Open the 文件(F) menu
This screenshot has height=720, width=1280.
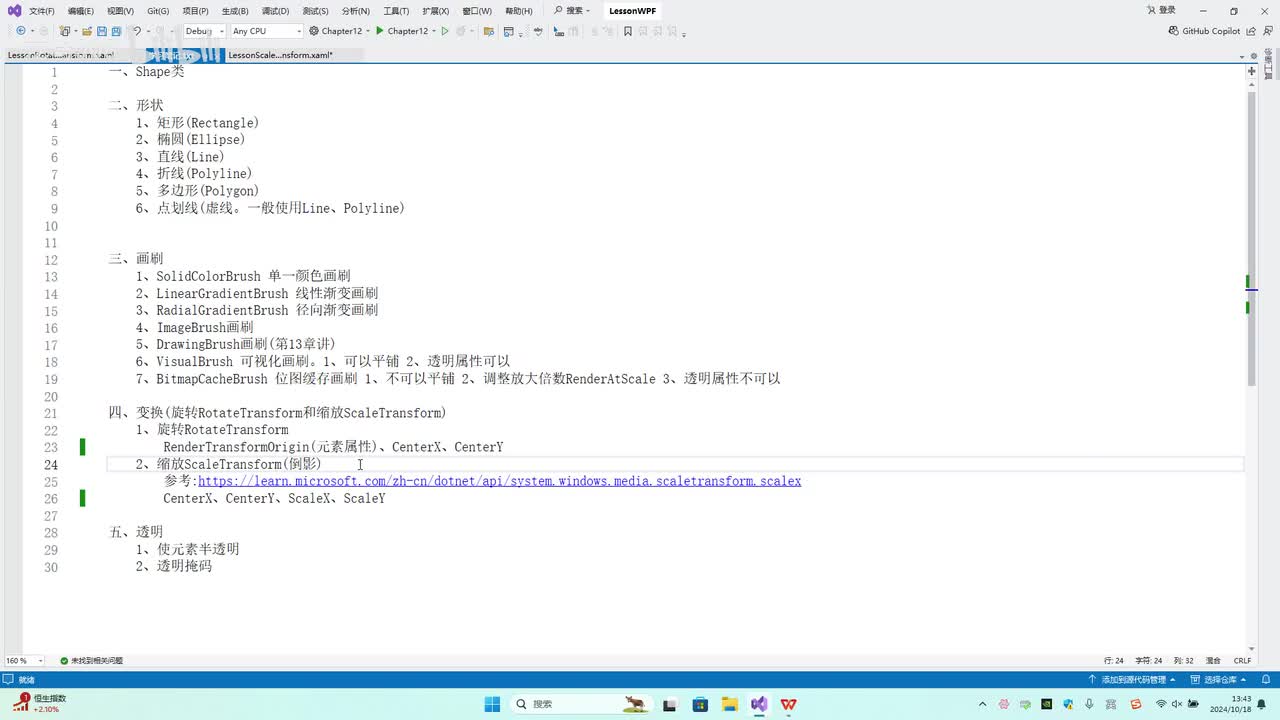coord(42,11)
